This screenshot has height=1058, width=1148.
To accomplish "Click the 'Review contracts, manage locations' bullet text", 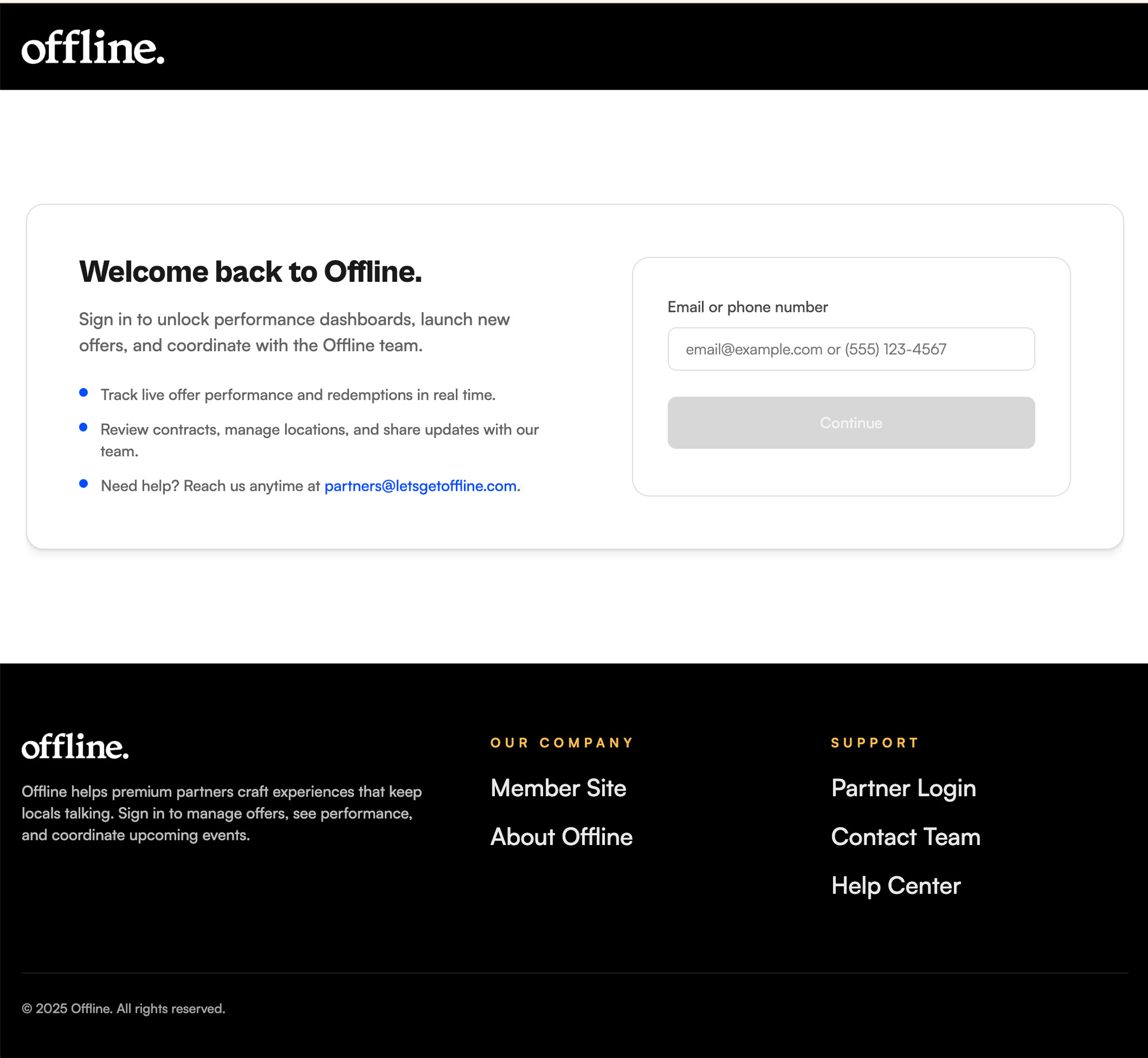I will pyautogui.click(x=319, y=430).
